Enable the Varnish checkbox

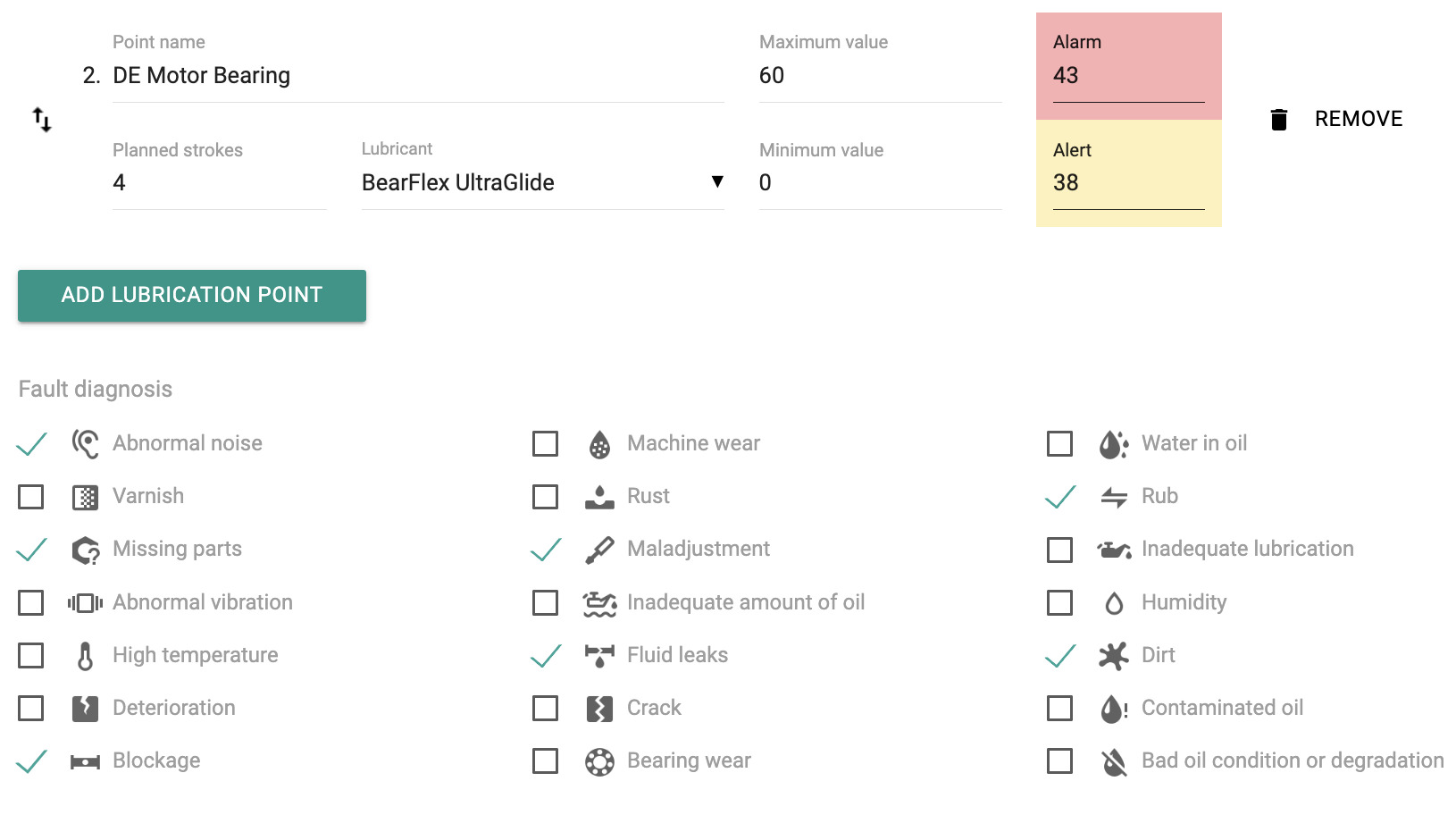pos(31,497)
